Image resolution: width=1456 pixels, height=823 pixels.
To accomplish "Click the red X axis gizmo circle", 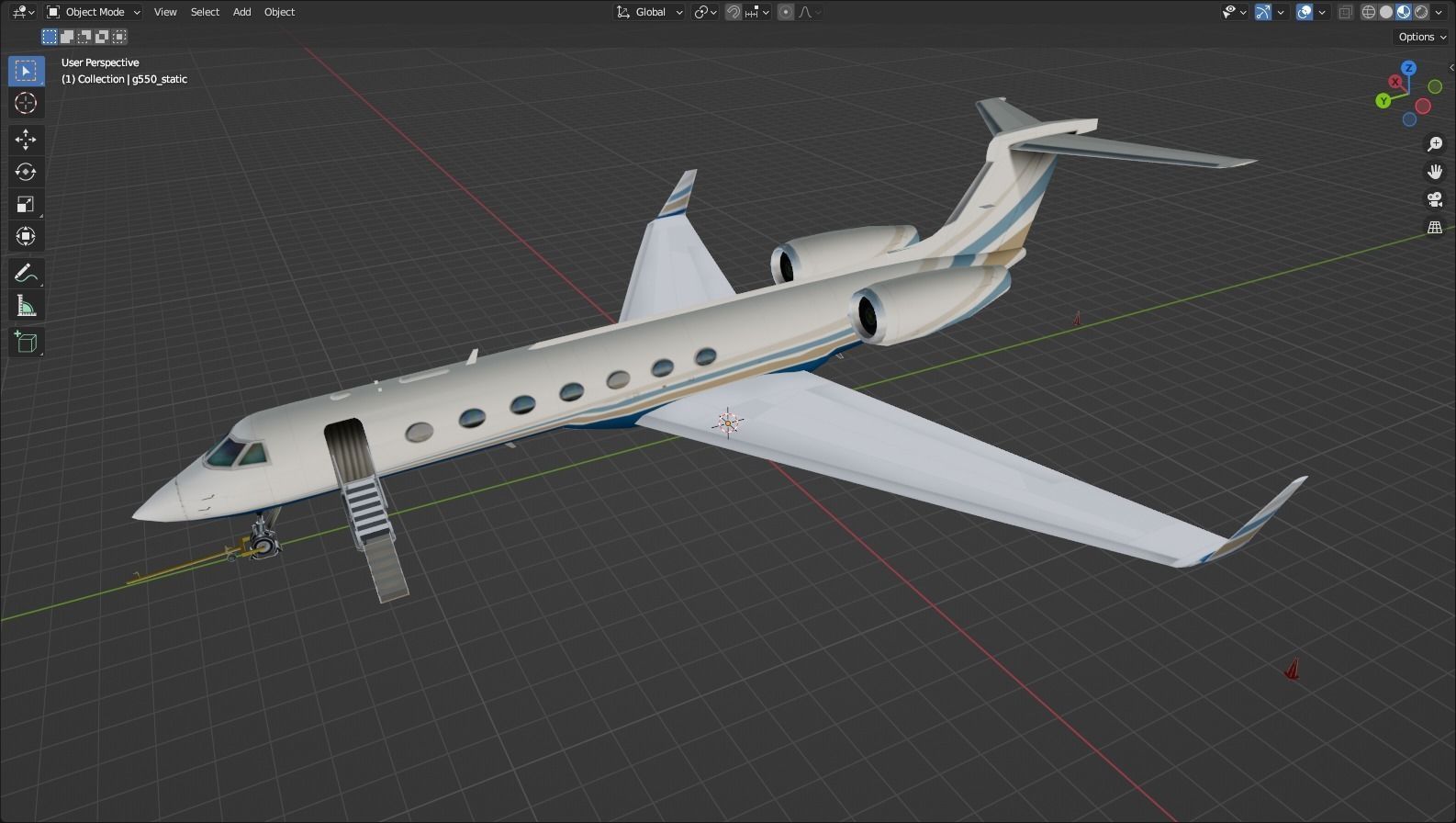I will 1395,82.
